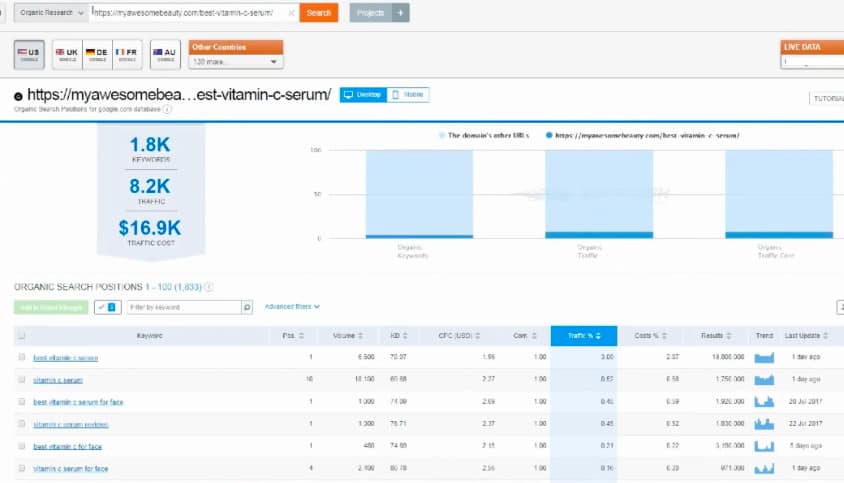Sort by the KD column arrows
Viewport: 844px width, 483px height.
coord(405,335)
